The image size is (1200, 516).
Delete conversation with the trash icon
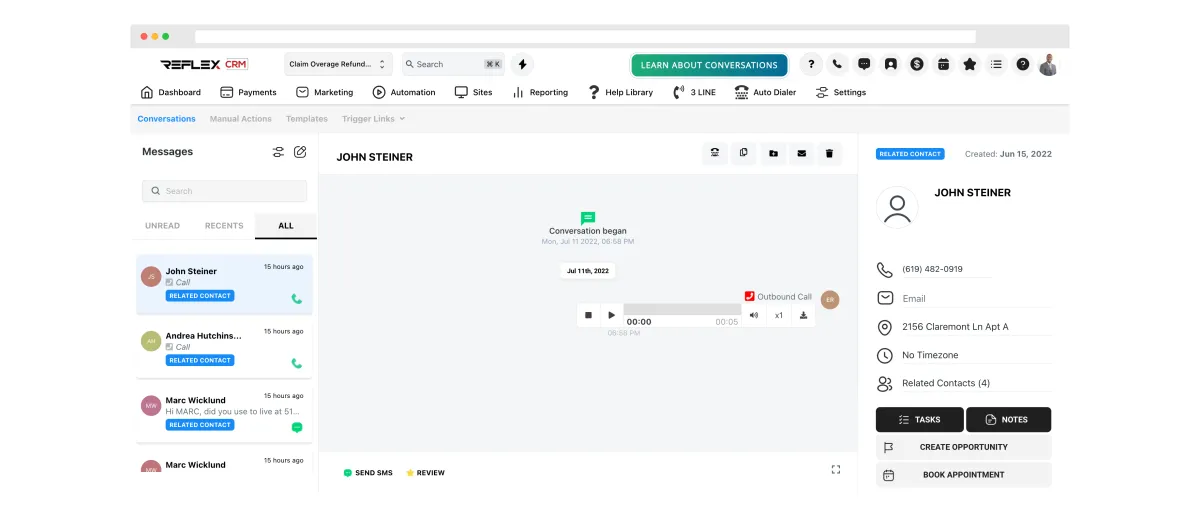(x=829, y=153)
